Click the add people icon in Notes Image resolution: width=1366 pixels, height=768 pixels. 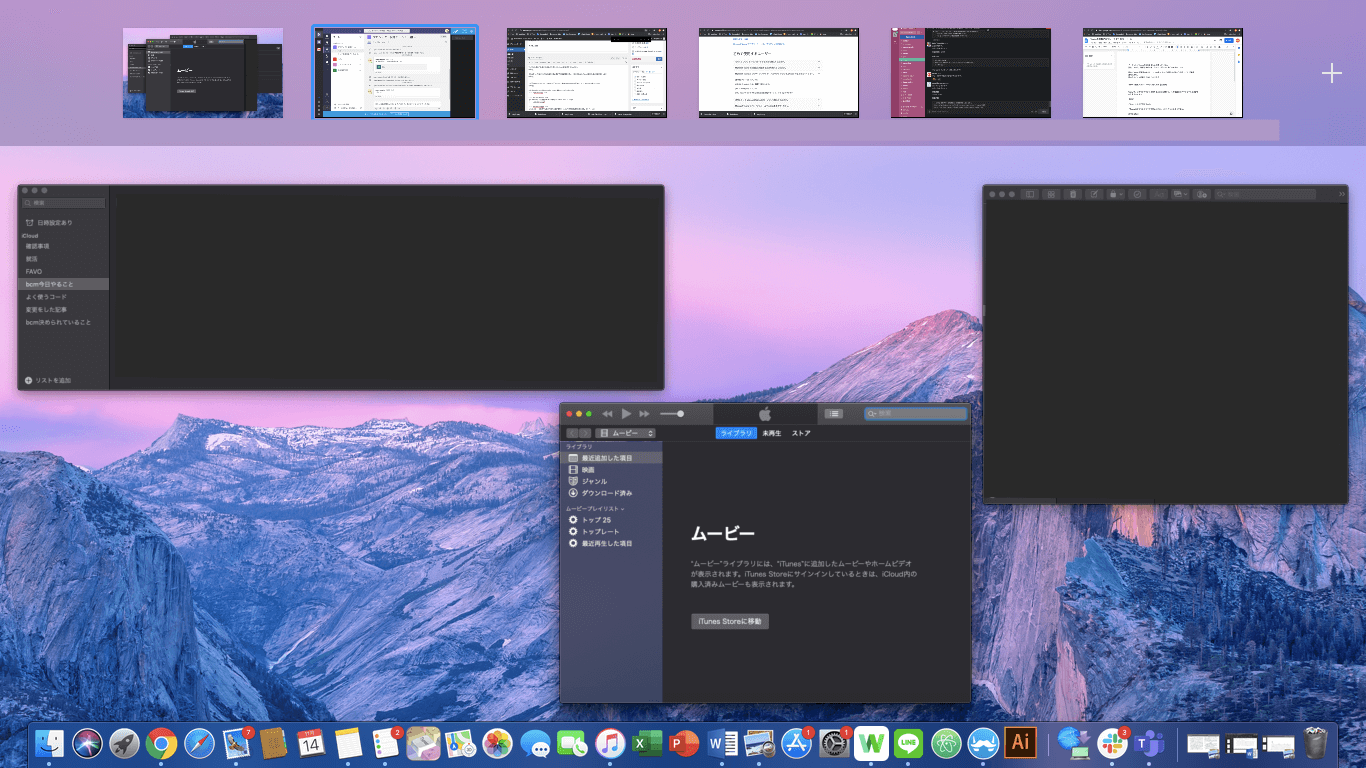coord(1201,194)
